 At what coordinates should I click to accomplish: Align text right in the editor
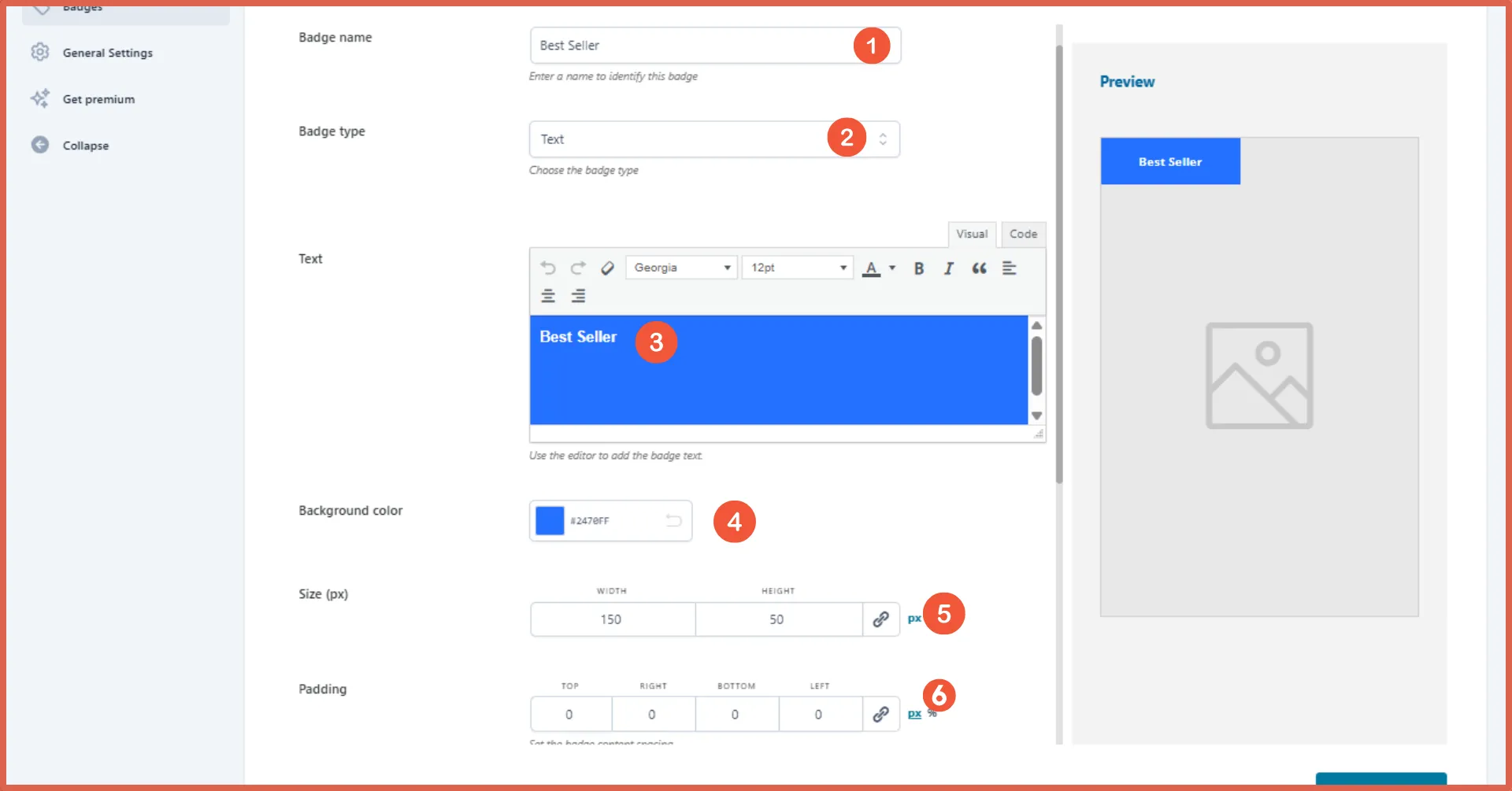pyautogui.click(x=578, y=296)
